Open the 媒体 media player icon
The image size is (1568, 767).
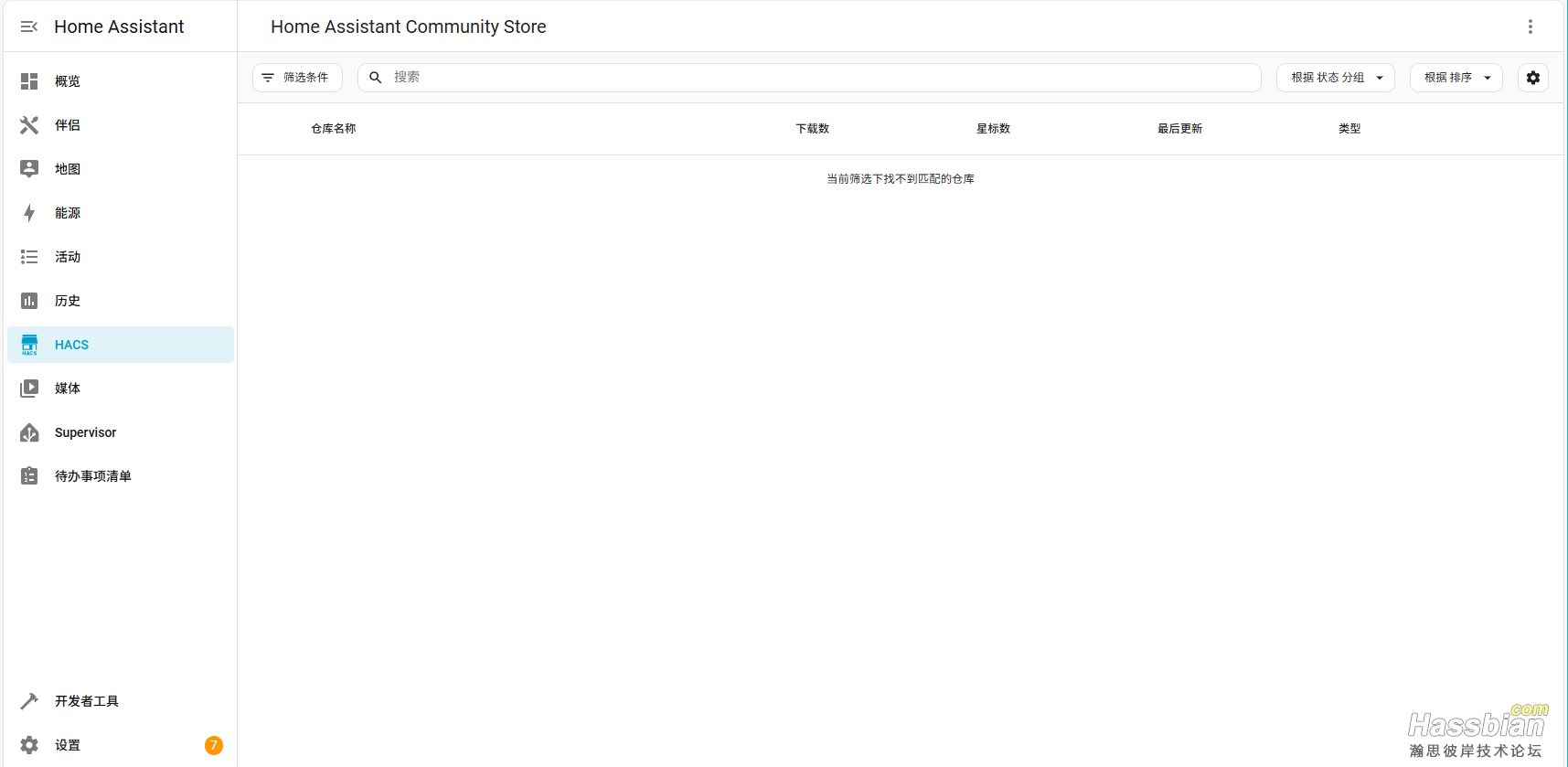(29, 389)
